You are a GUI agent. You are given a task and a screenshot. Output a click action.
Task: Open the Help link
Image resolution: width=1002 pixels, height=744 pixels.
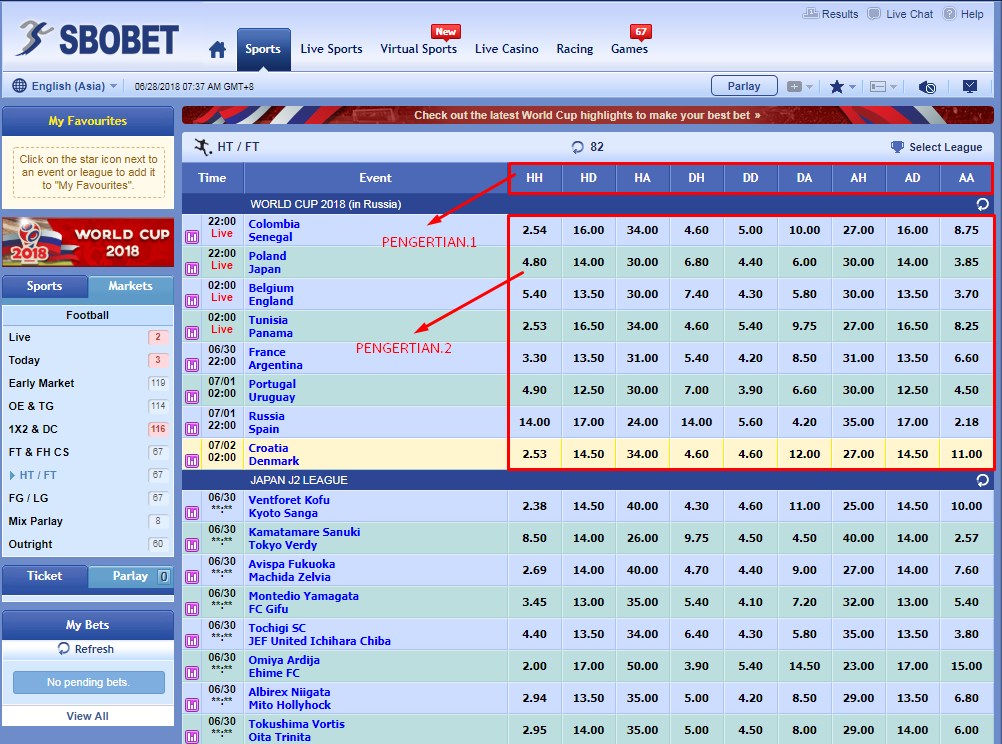[963, 14]
